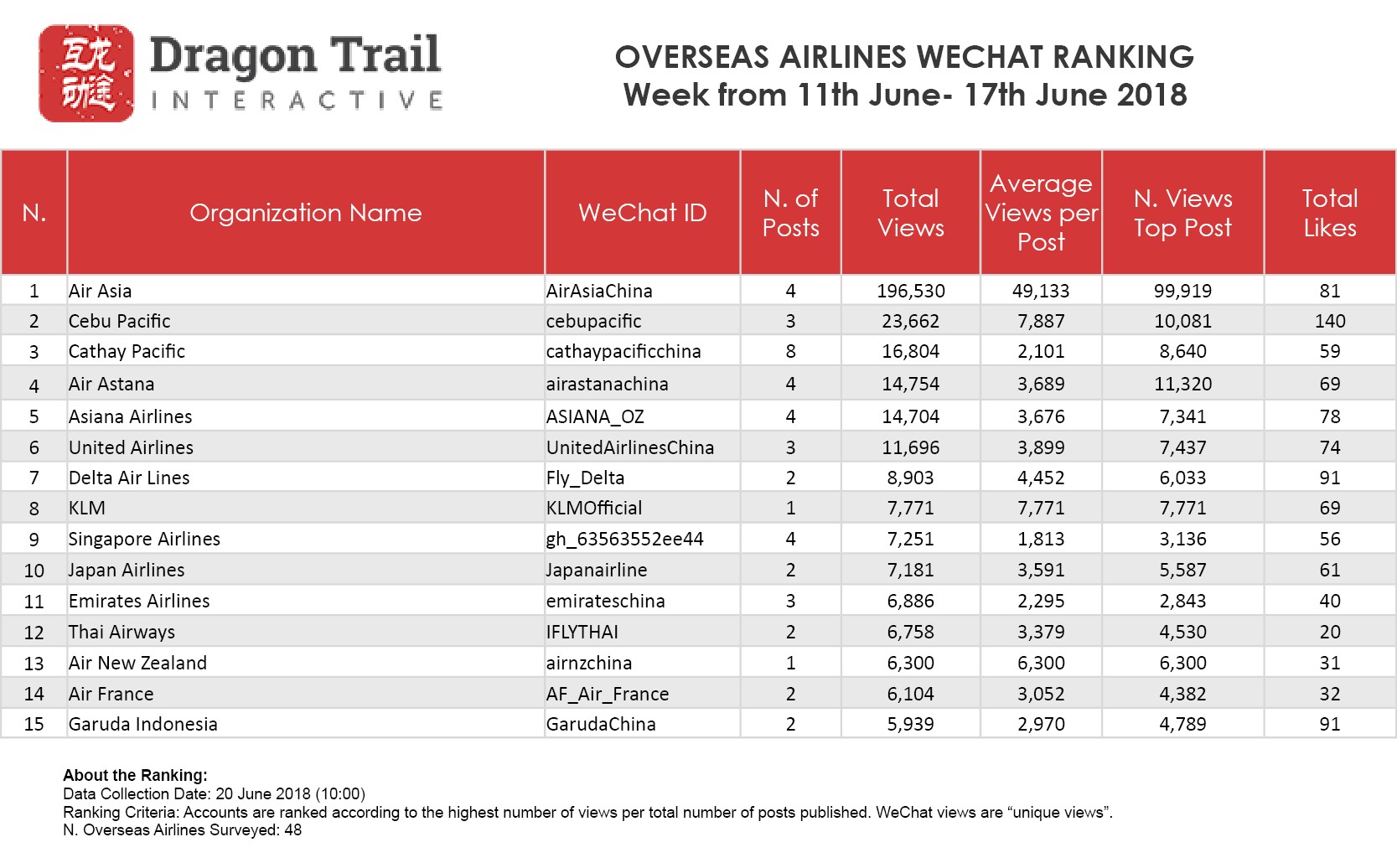Select the Total Views column header
Image resolution: width=1397 pixels, height=868 pixels.
pos(911,213)
